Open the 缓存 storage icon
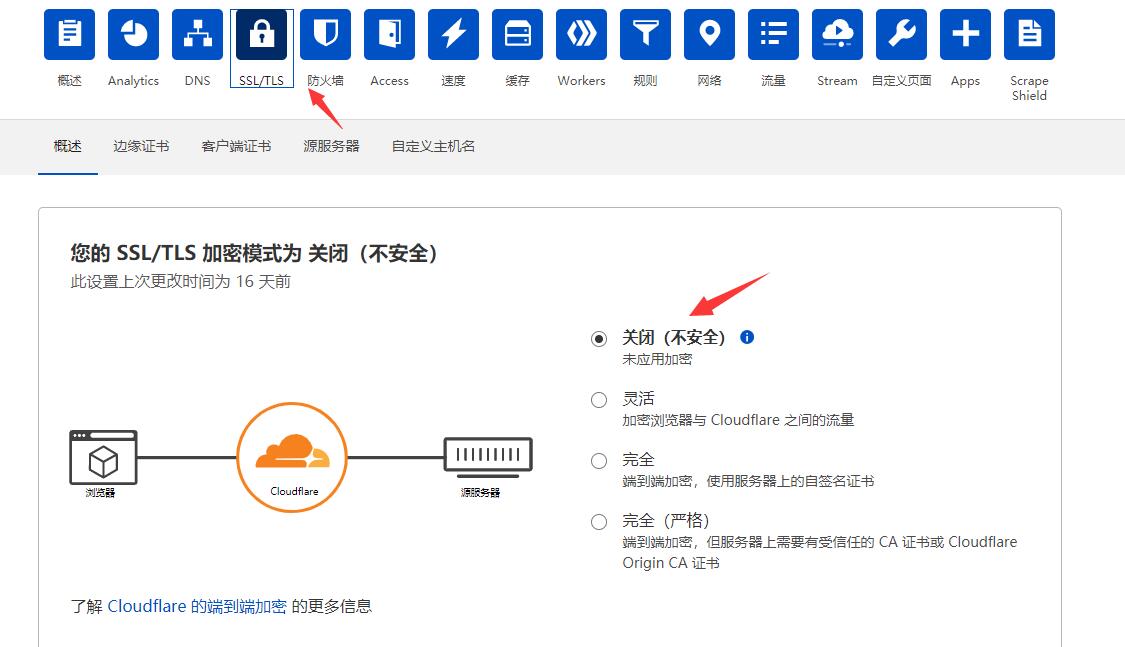1125x647 pixels. (517, 35)
